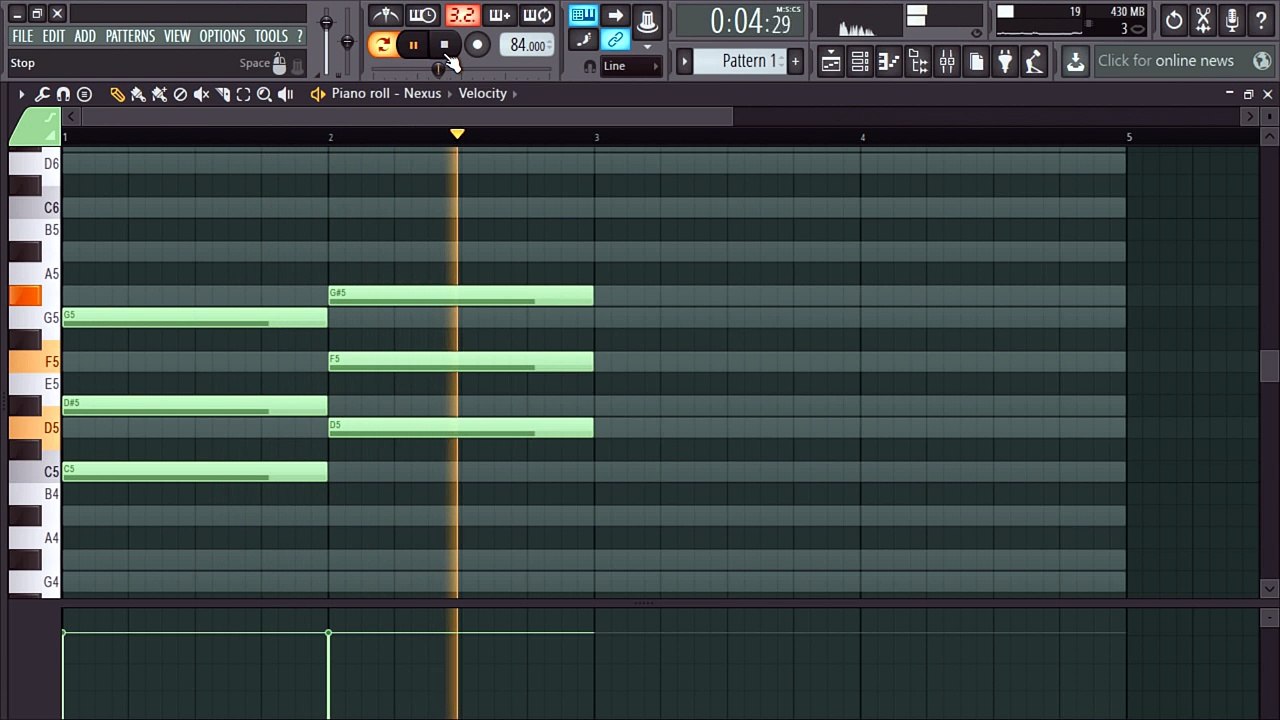Open the content library download icon
The width and height of the screenshot is (1280, 720).
click(x=1075, y=62)
